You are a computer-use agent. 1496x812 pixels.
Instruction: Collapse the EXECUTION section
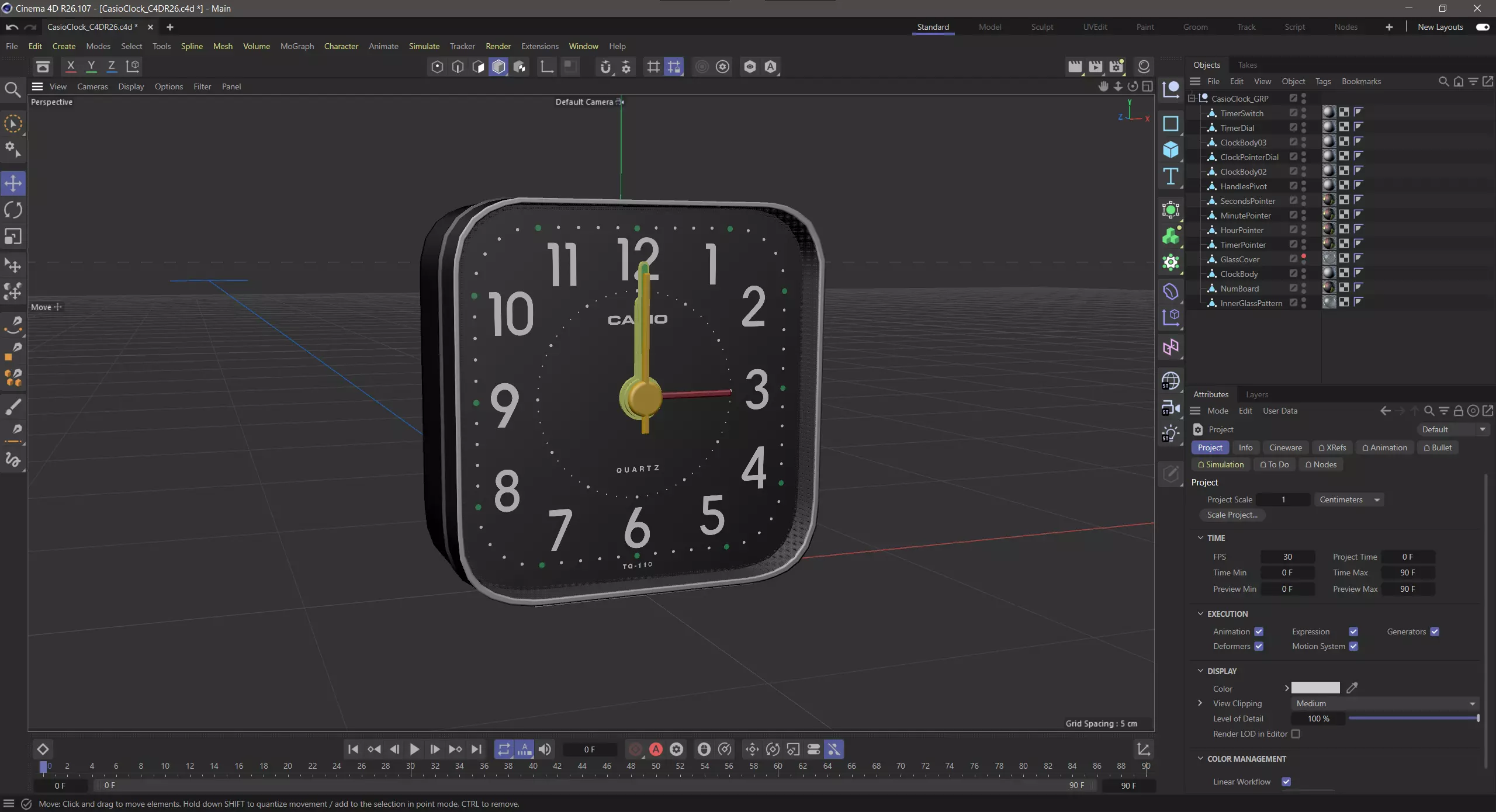(x=1200, y=614)
